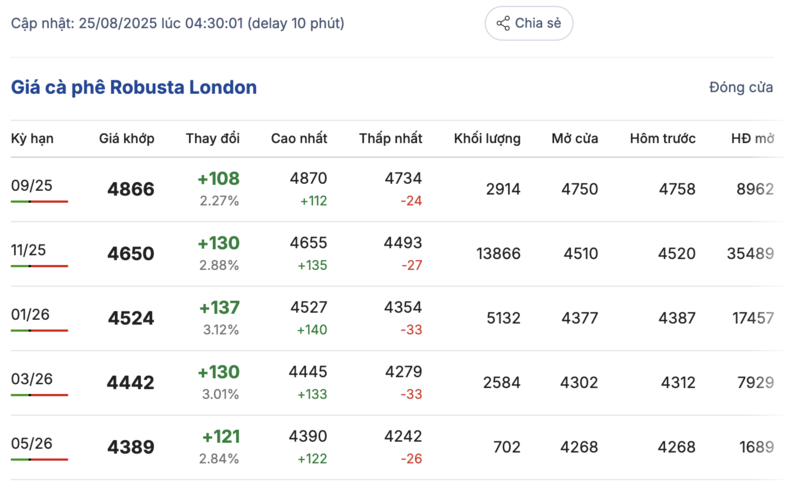Click the price range bar under 01/26

[x=39, y=330]
